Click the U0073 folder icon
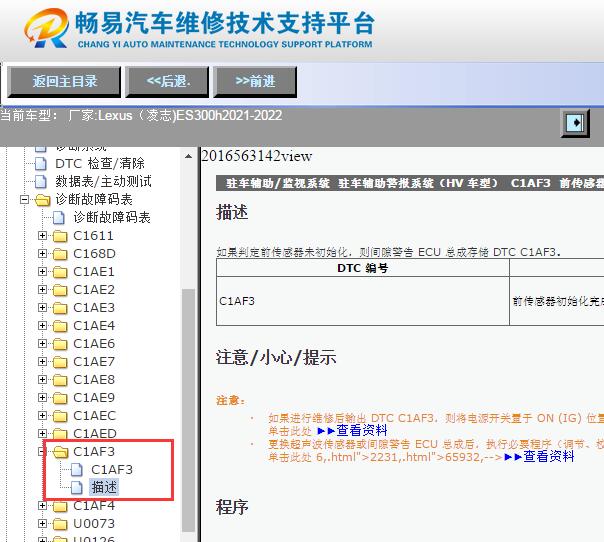This screenshot has width=604, height=542. click(60, 524)
